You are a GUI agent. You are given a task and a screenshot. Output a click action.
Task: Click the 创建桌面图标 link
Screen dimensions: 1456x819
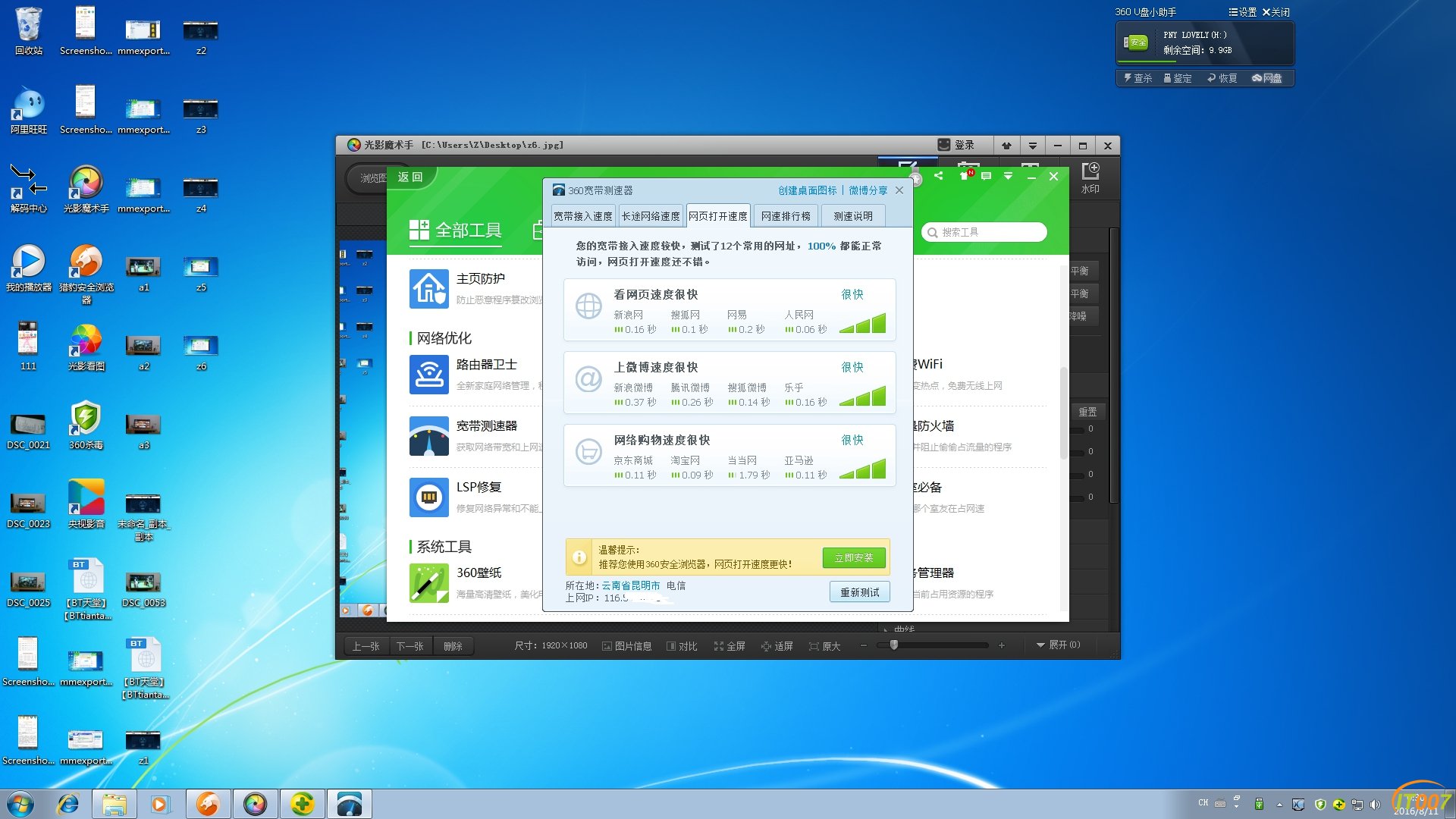[807, 190]
